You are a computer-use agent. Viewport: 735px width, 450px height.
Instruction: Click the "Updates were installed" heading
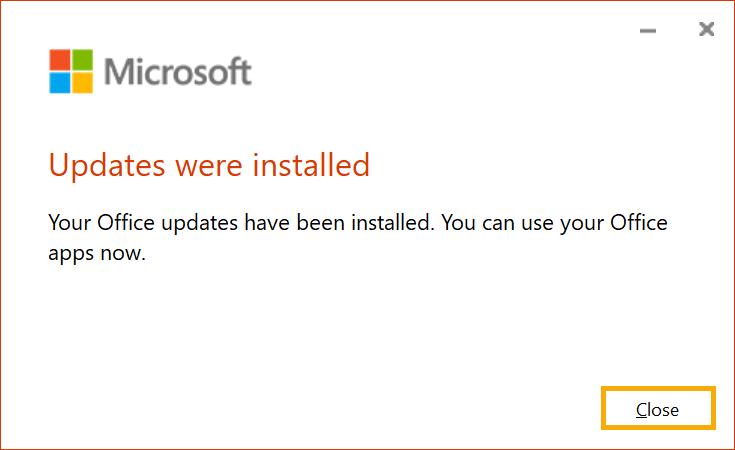[x=209, y=163]
